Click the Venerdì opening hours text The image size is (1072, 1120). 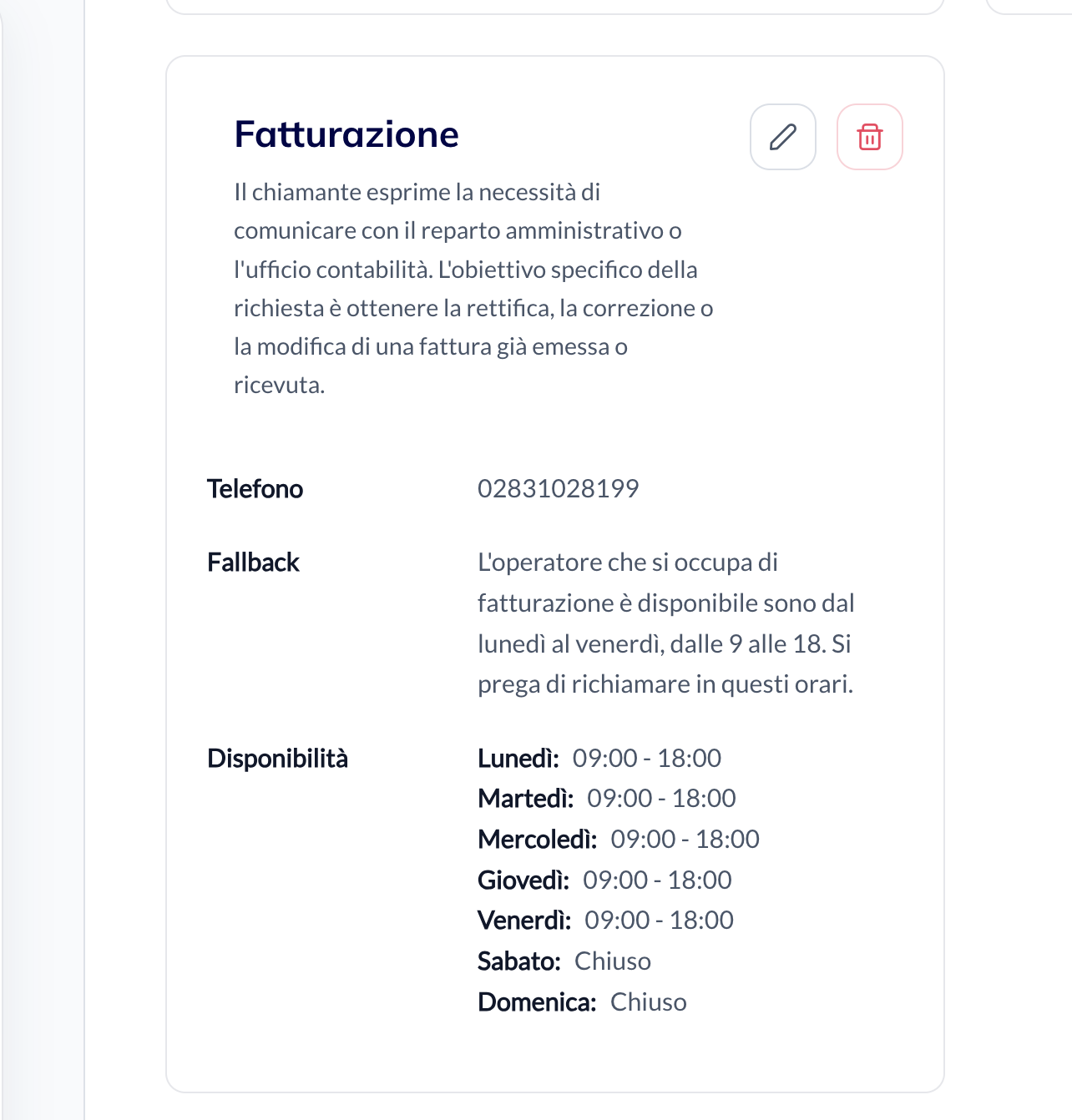point(659,921)
